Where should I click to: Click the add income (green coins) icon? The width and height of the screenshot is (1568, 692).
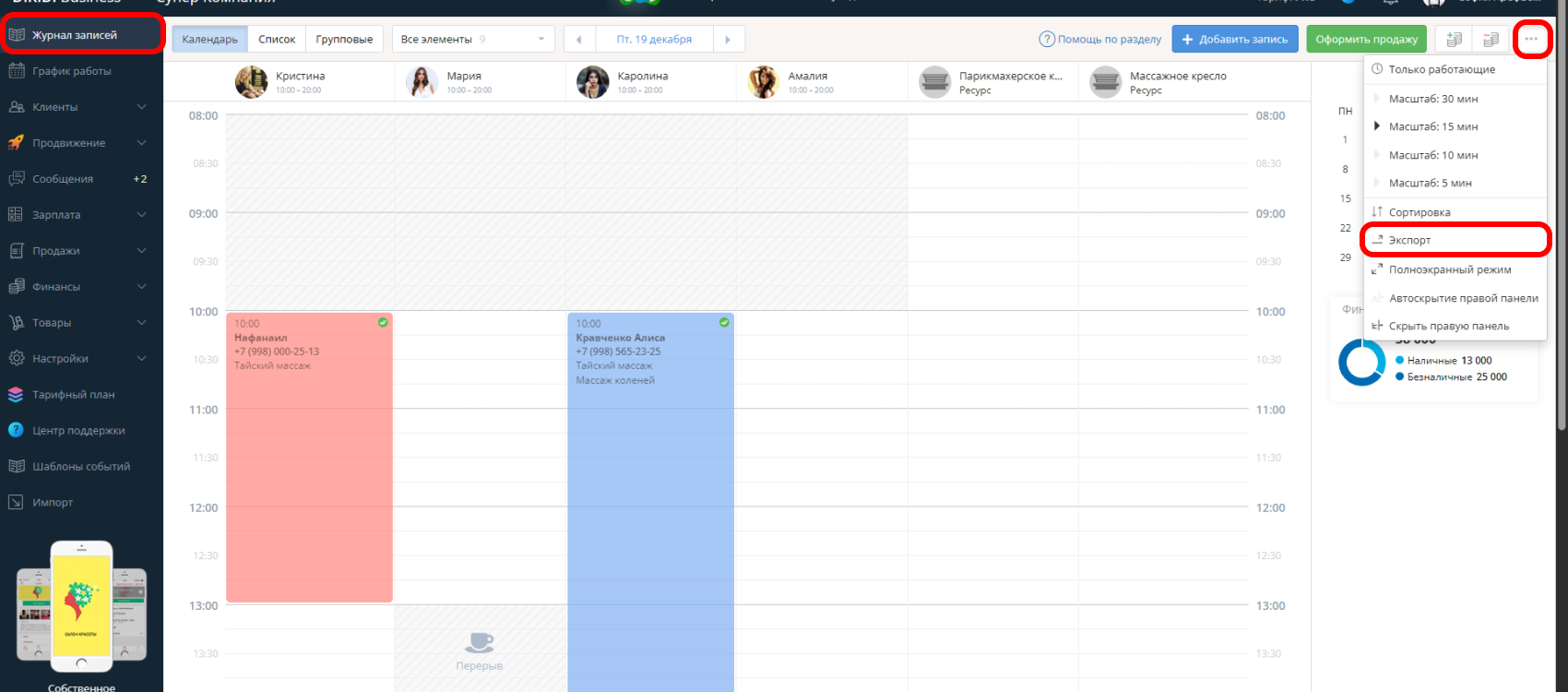click(1454, 39)
